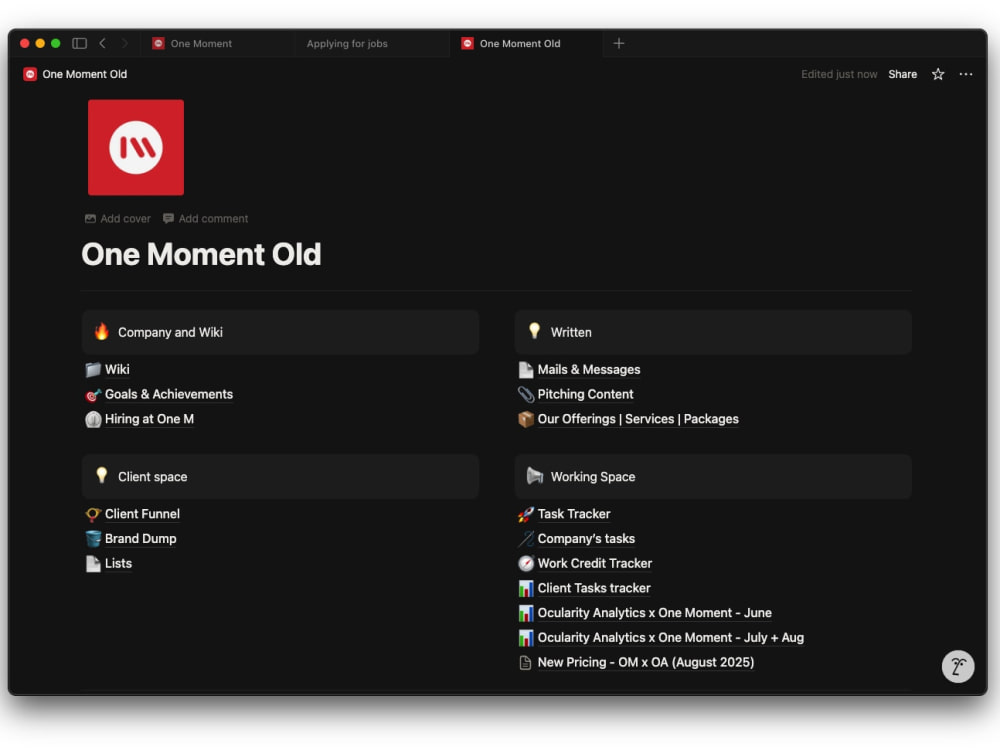Open the Task Tracker page
This screenshot has height=750, width=1000.
coord(574,513)
